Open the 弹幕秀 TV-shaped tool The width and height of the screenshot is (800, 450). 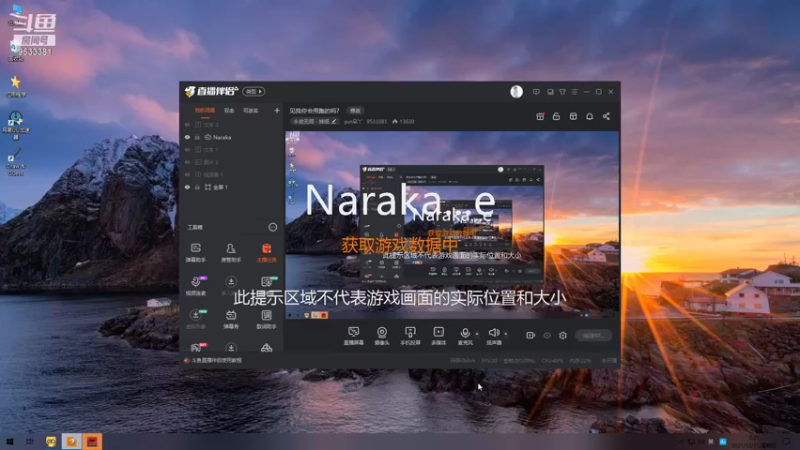(x=231, y=319)
